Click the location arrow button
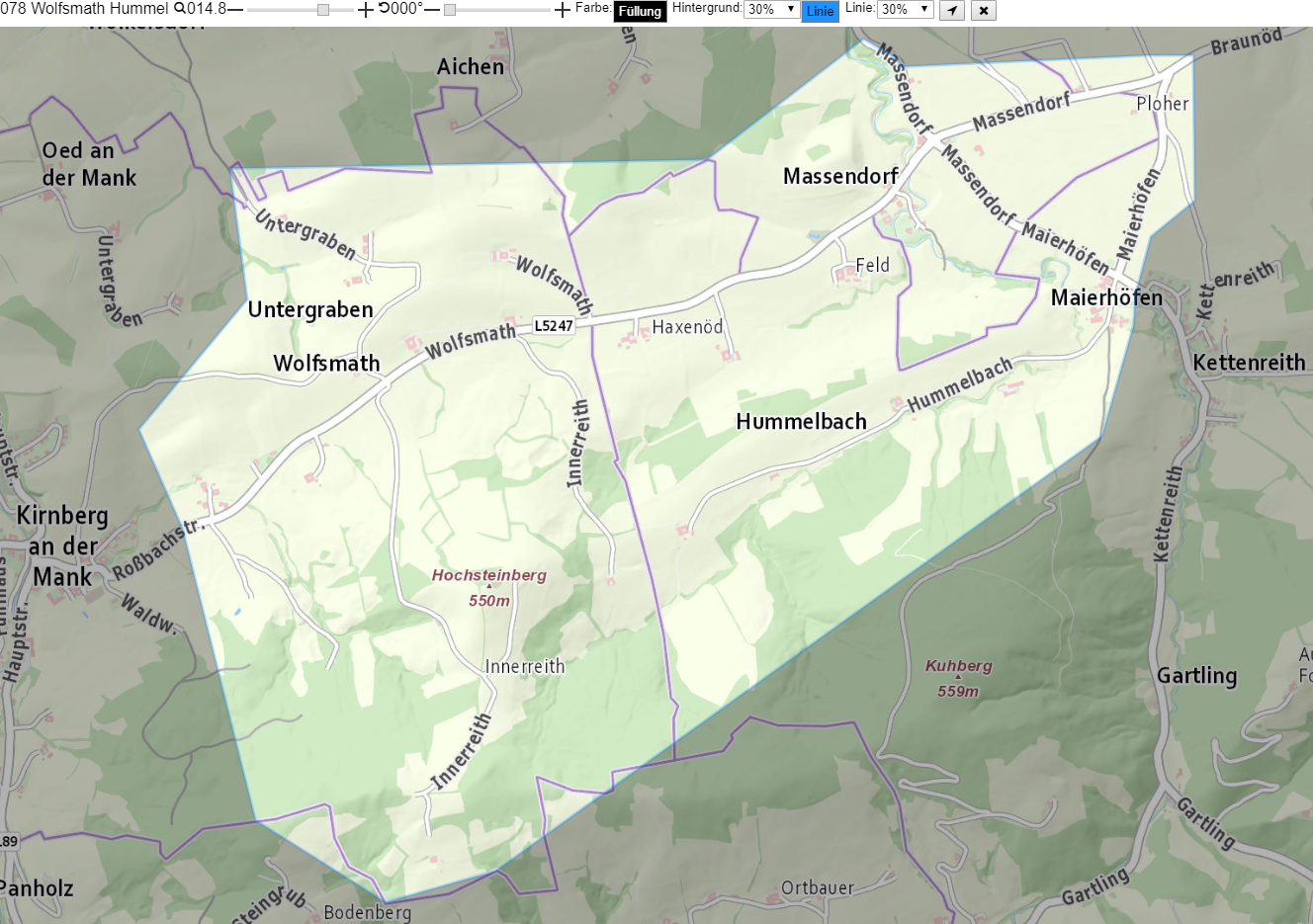The width and height of the screenshot is (1313, 924). click(951, 11)
